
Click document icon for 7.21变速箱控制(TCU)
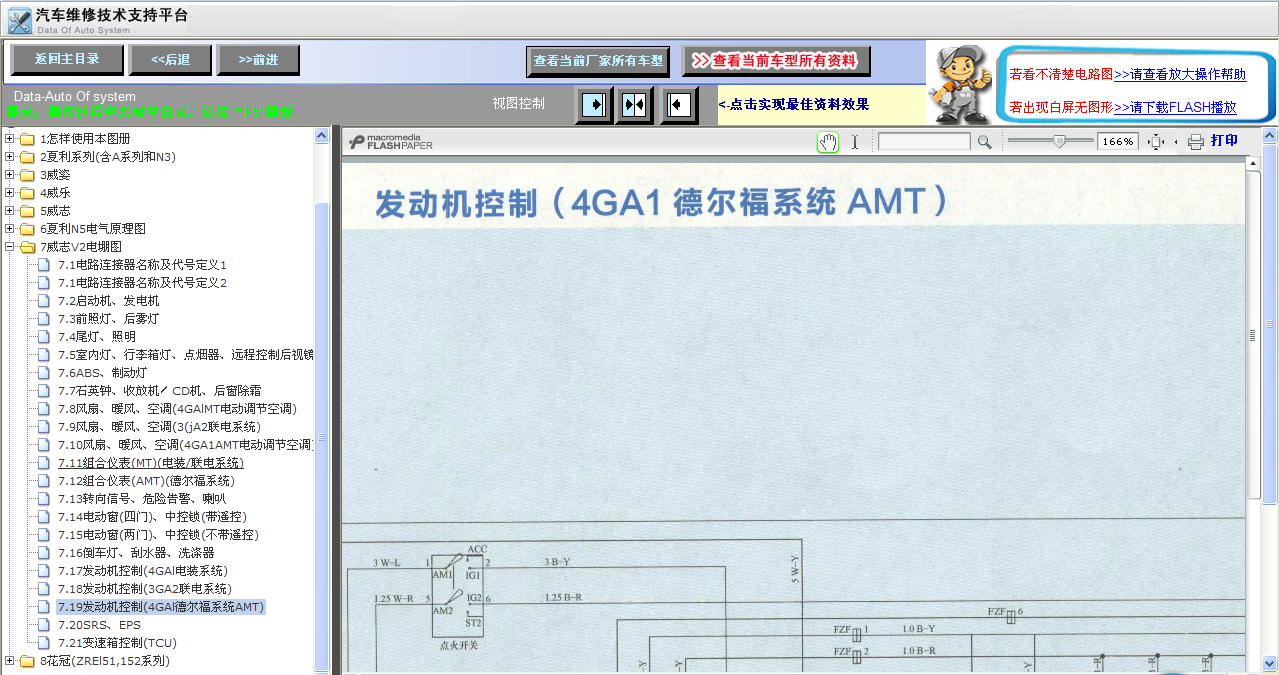(44, 643)
